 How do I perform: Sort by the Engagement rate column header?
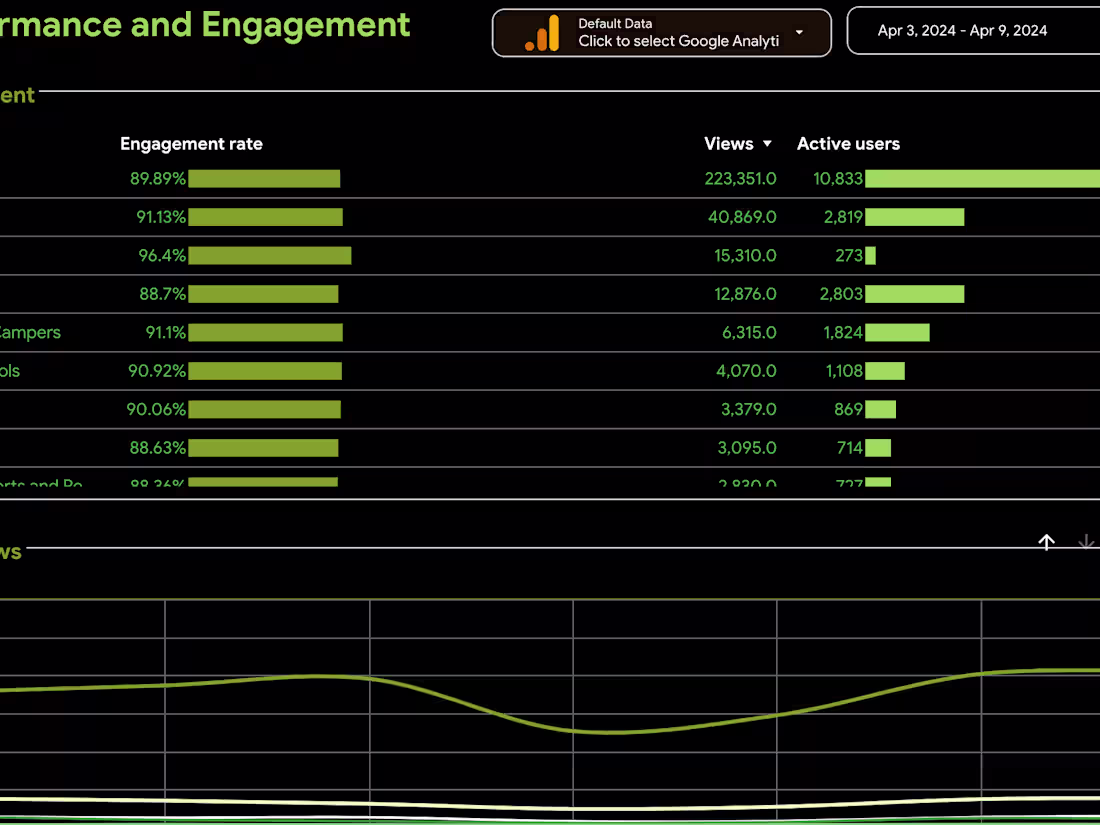[x=191, y=143]
